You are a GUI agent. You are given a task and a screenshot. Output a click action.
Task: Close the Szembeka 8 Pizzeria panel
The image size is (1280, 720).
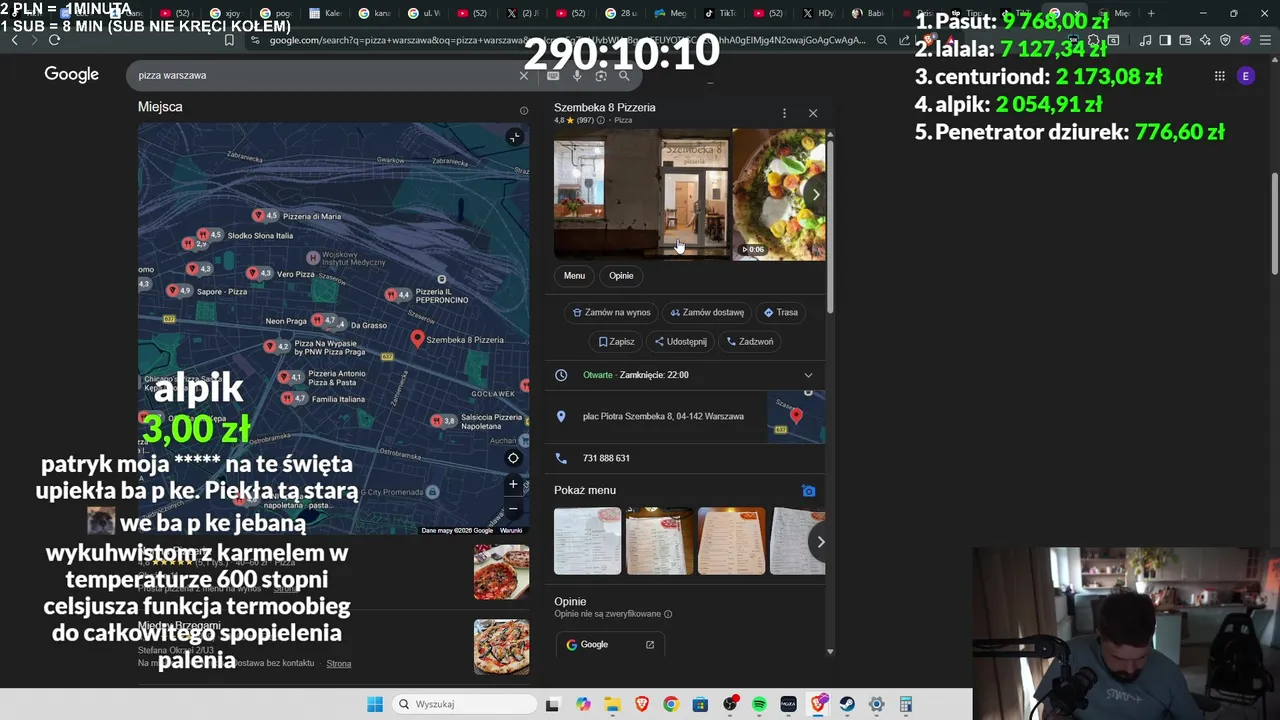813,113
